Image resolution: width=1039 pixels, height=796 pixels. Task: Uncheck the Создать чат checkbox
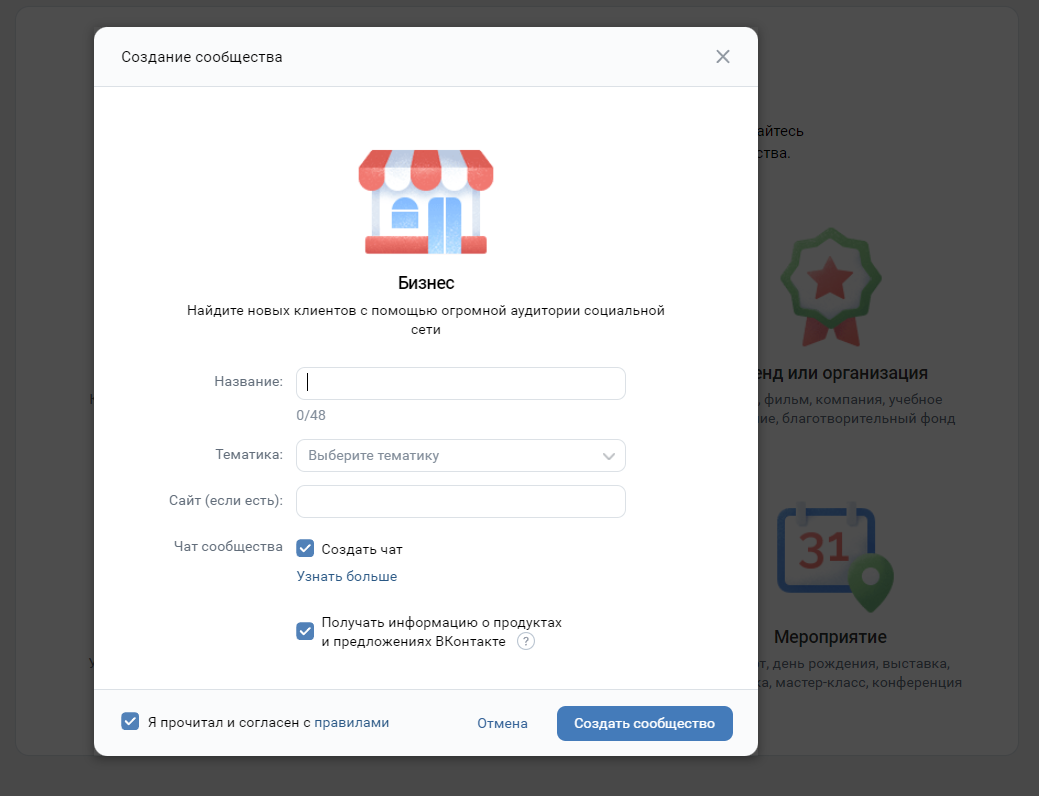(305, 549)
